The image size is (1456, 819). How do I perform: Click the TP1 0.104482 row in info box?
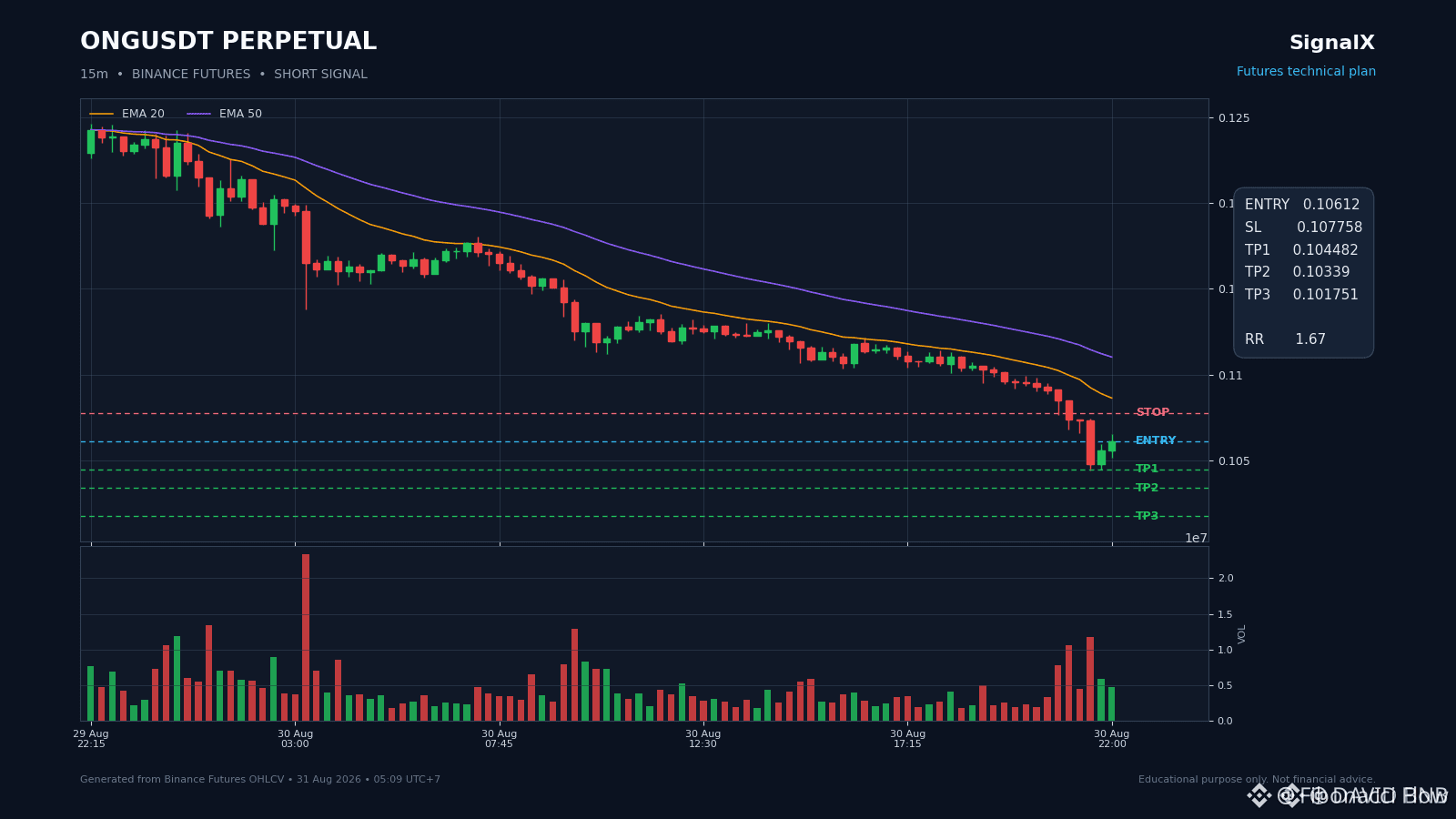(1301, 250)
